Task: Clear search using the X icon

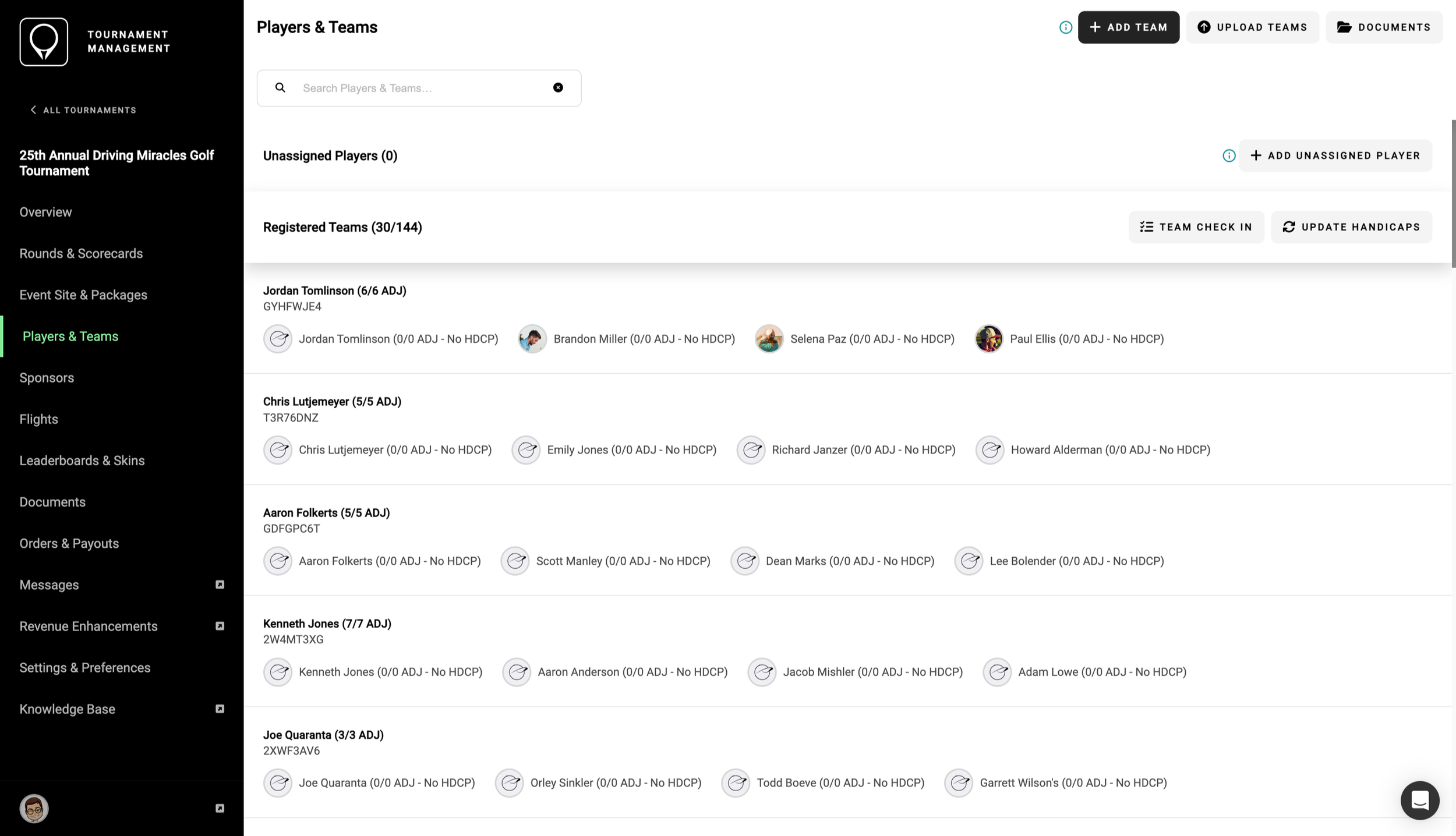Action: coord(558,88)
